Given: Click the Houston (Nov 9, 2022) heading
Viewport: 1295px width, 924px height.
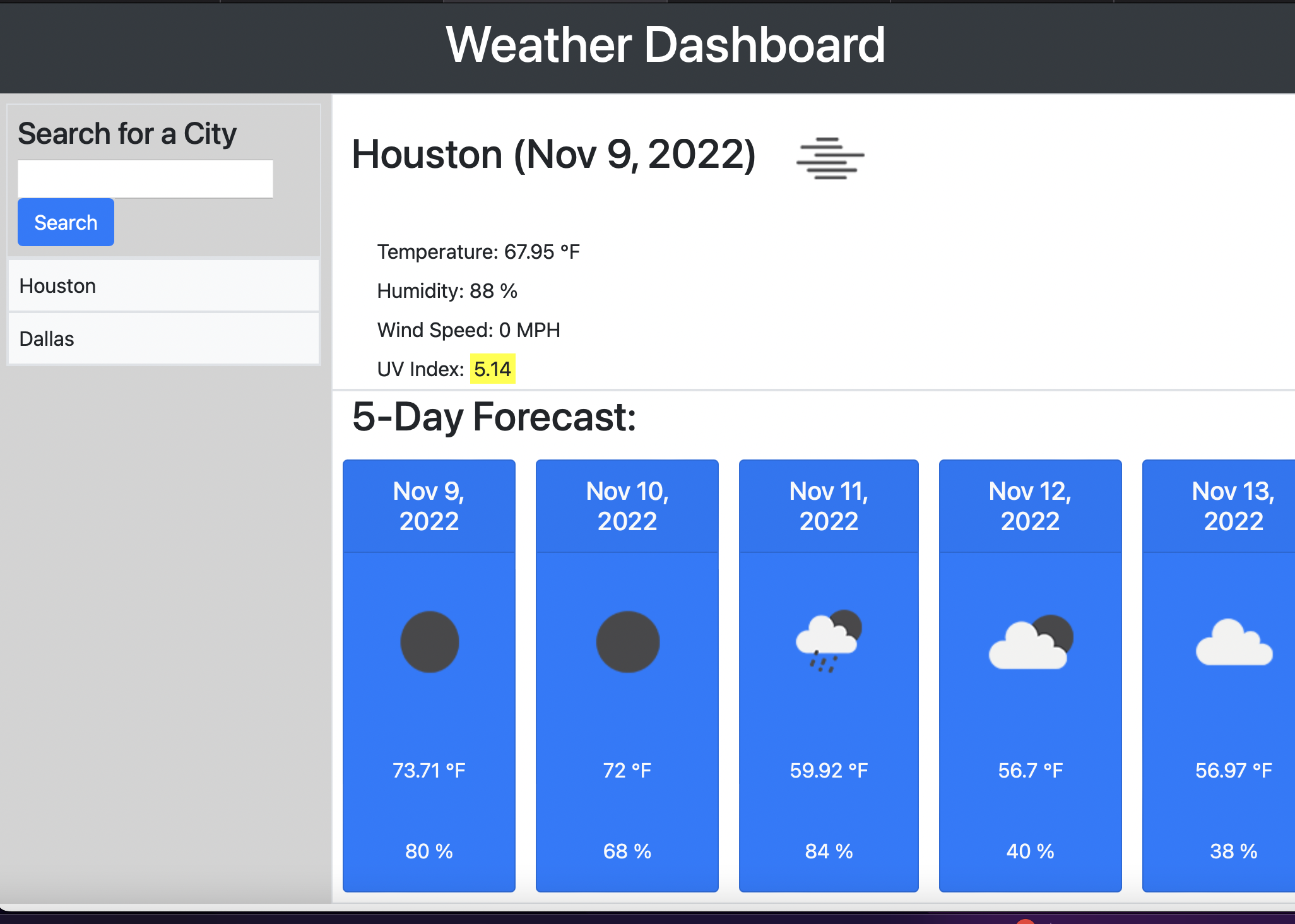Looking at the screenshot, I should coord(554,155).
